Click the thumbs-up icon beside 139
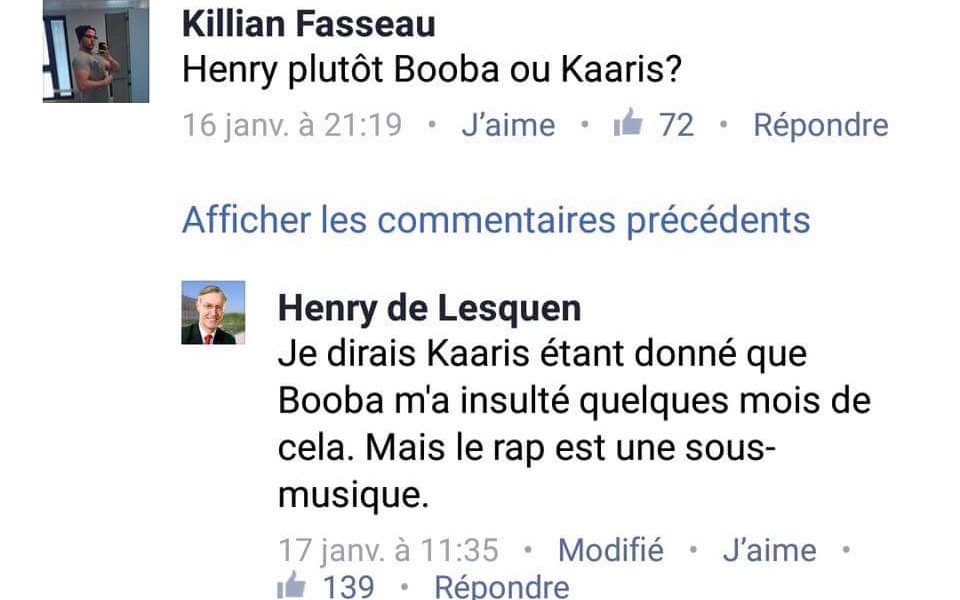Viewport: 960px width, 600px height. point(291,584)
